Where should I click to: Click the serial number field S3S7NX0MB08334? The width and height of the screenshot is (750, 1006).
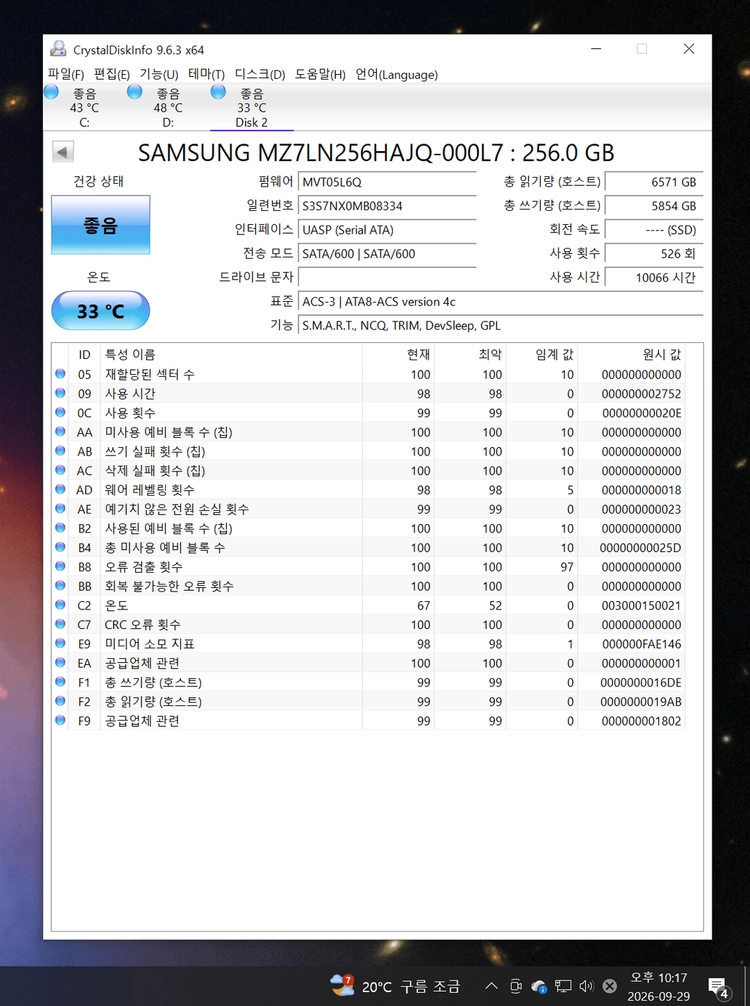pyautogui.click(x=387, y=206)
